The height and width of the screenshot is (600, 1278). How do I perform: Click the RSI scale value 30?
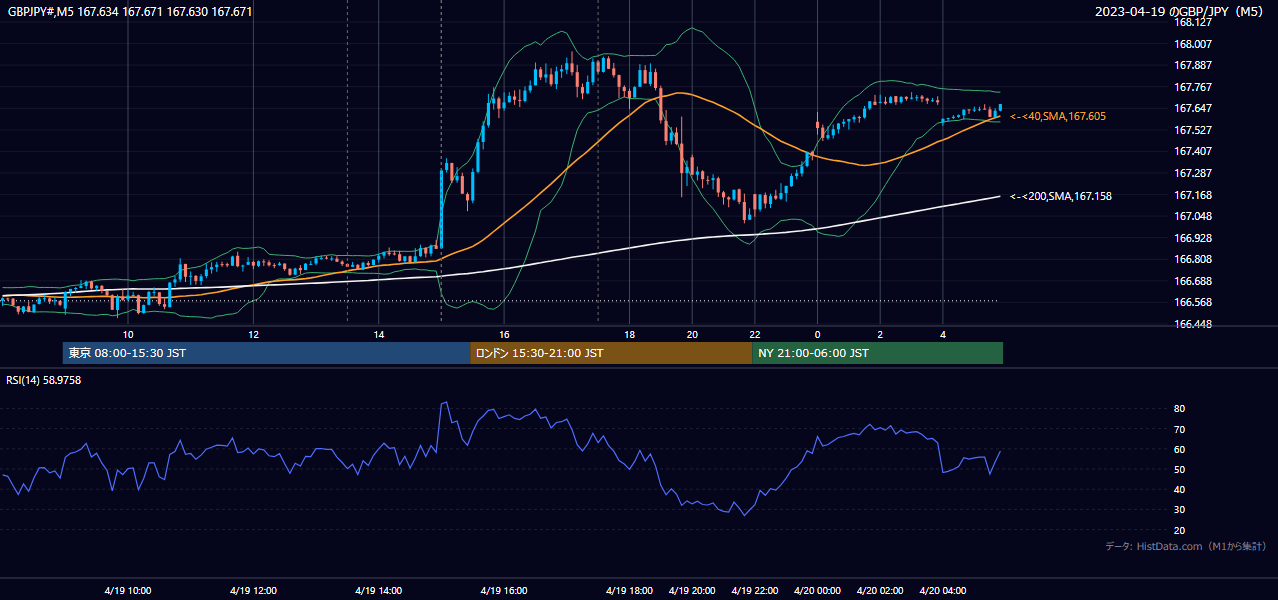click(1180, 510)
